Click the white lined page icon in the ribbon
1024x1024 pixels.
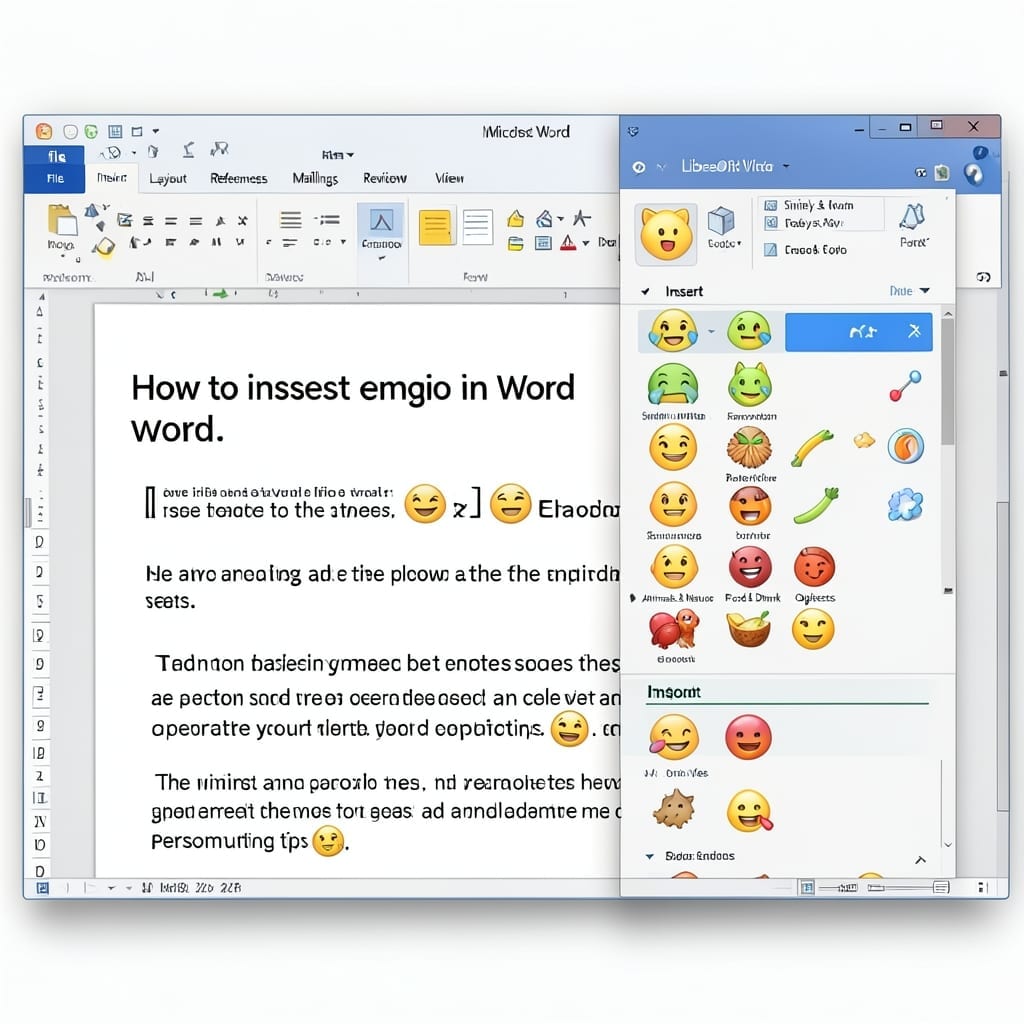click(x=477, y=227)
